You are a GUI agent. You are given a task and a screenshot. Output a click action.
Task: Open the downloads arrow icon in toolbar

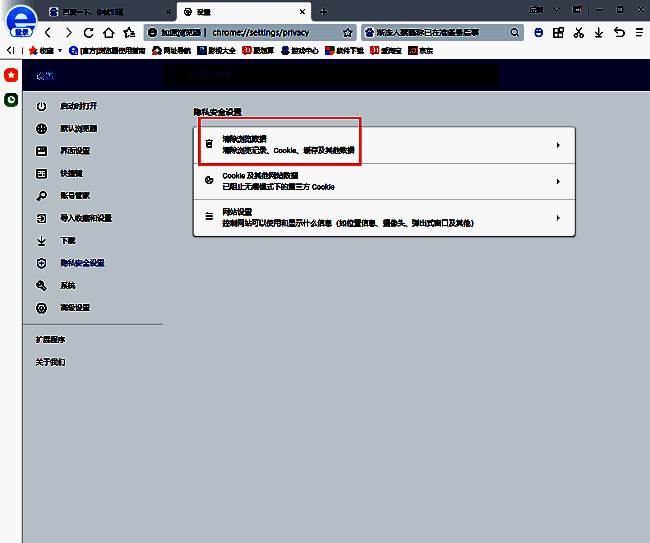[598, 32]
